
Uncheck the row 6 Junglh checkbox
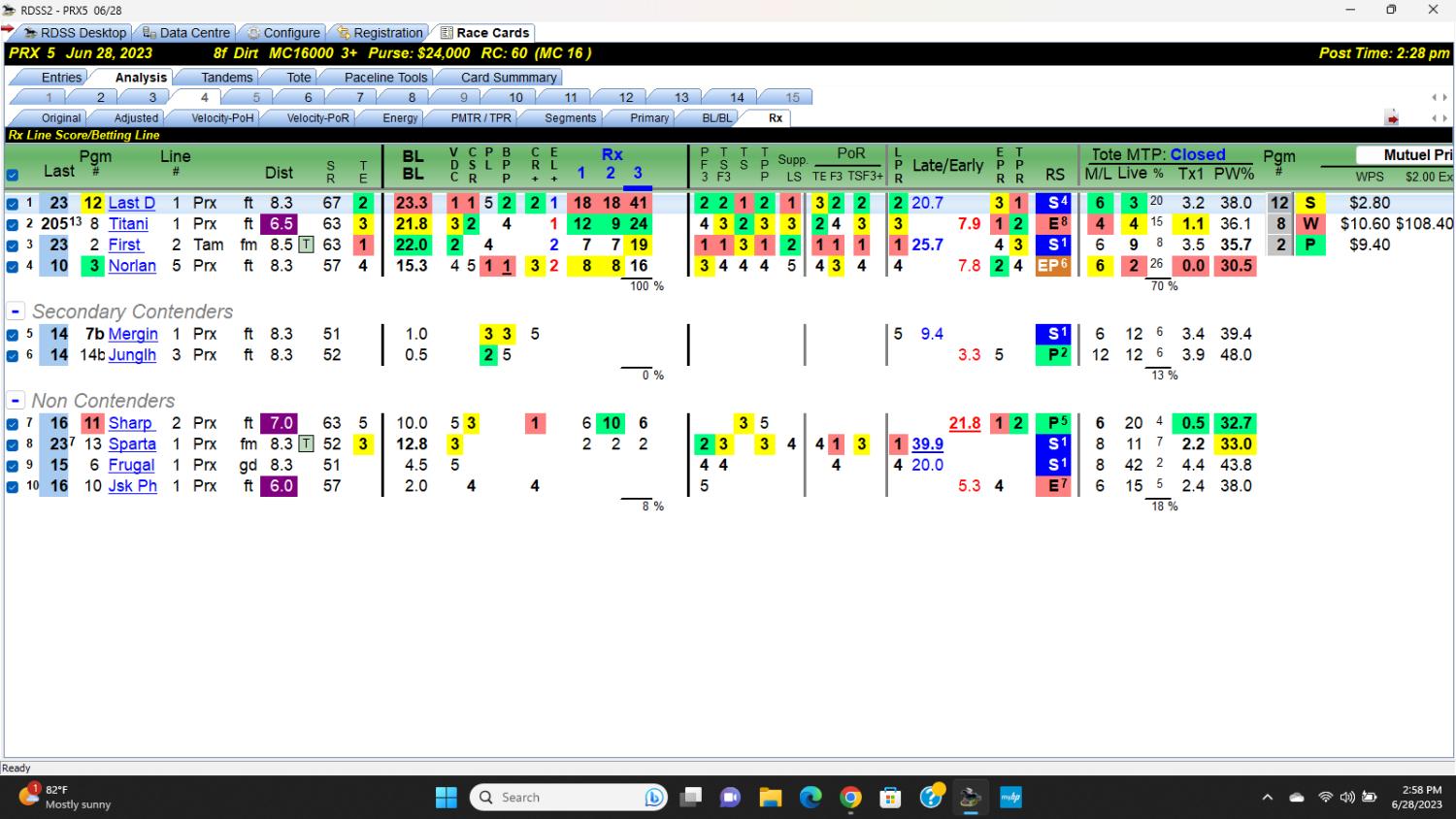tap(12, 355)
